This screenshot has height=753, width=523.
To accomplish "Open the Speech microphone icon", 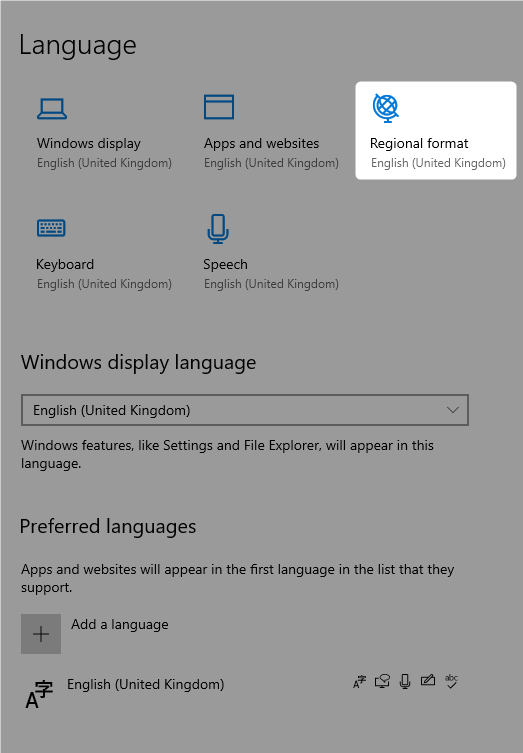I will (218, 229).
